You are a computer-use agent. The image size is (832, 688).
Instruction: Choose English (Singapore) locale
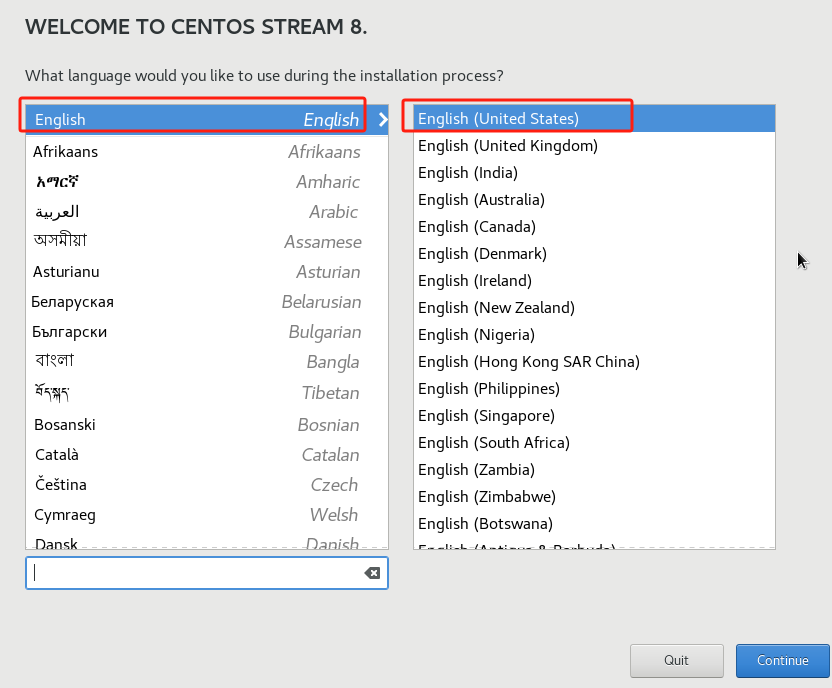click(x=594, y=415)
